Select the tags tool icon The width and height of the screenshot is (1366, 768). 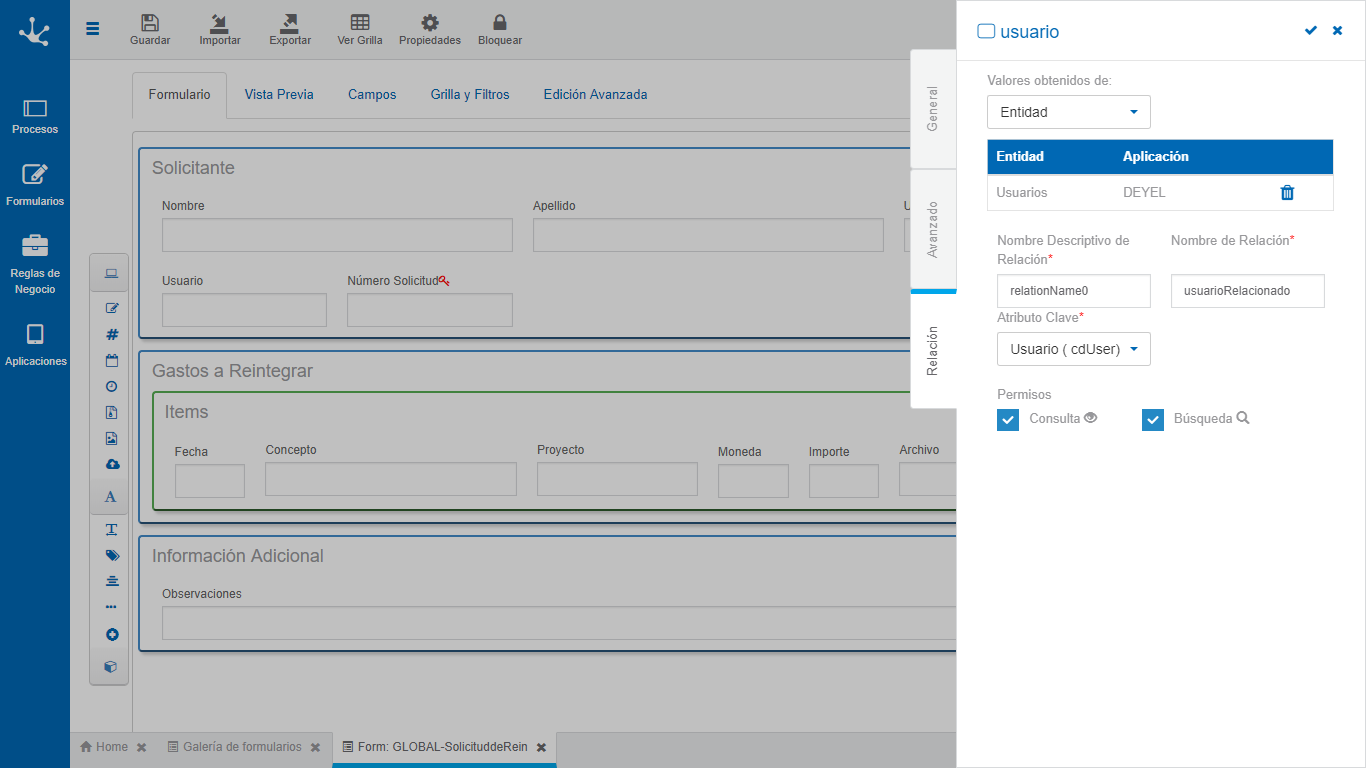pyautogui.click(x=112, y=555)
